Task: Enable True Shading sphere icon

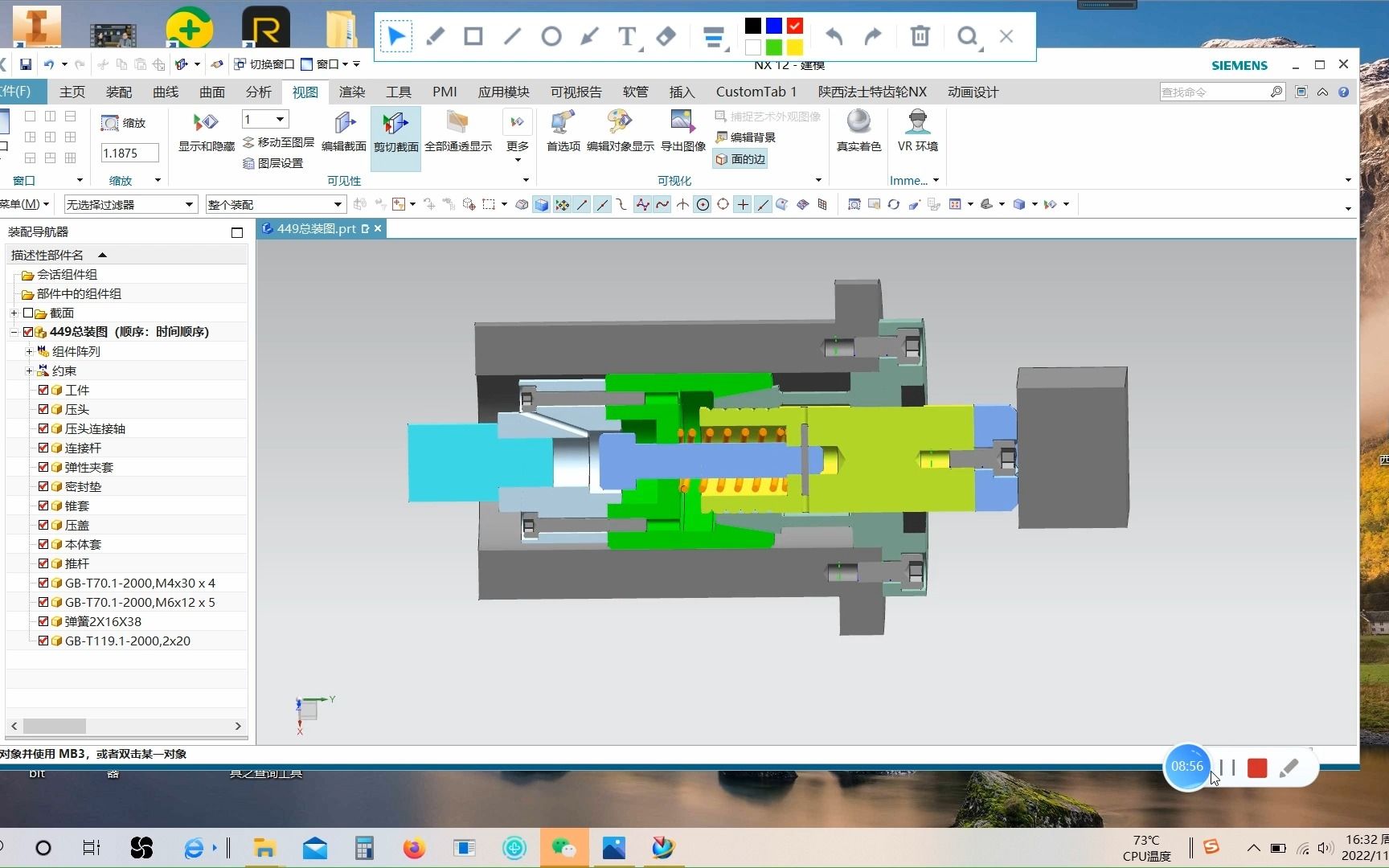Action: 858,132
